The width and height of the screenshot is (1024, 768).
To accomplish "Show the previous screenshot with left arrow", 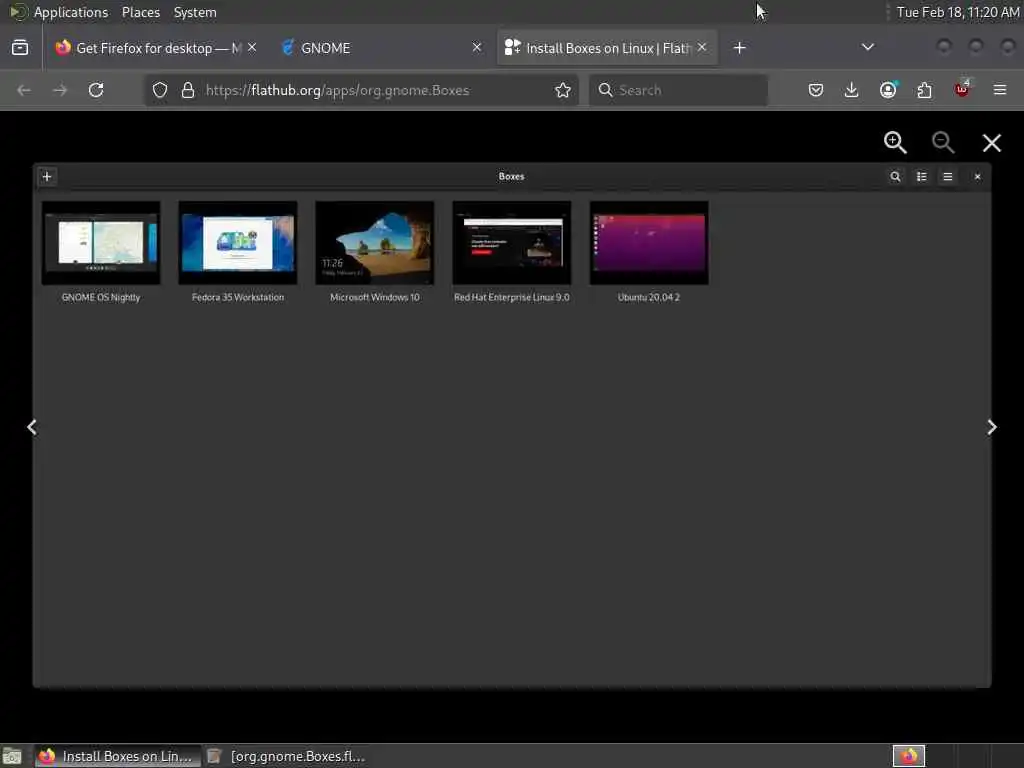I will coord(32,427).
